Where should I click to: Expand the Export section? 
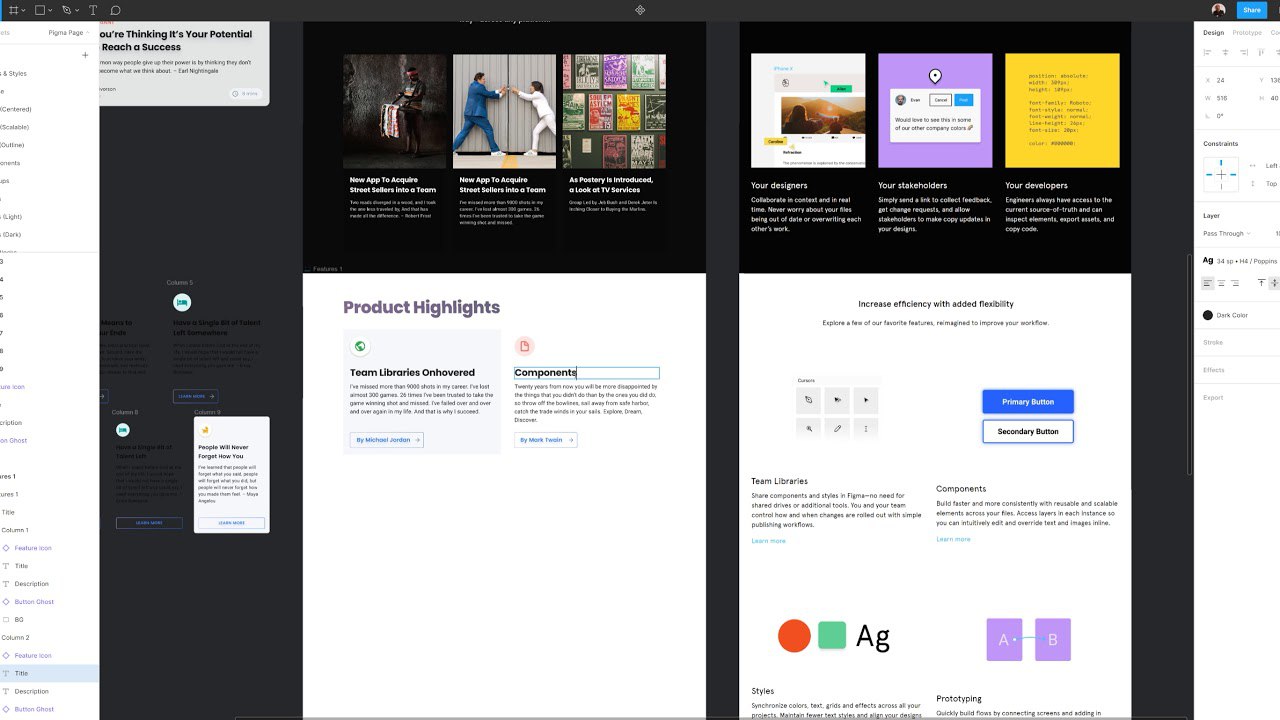coord(1213,398)
